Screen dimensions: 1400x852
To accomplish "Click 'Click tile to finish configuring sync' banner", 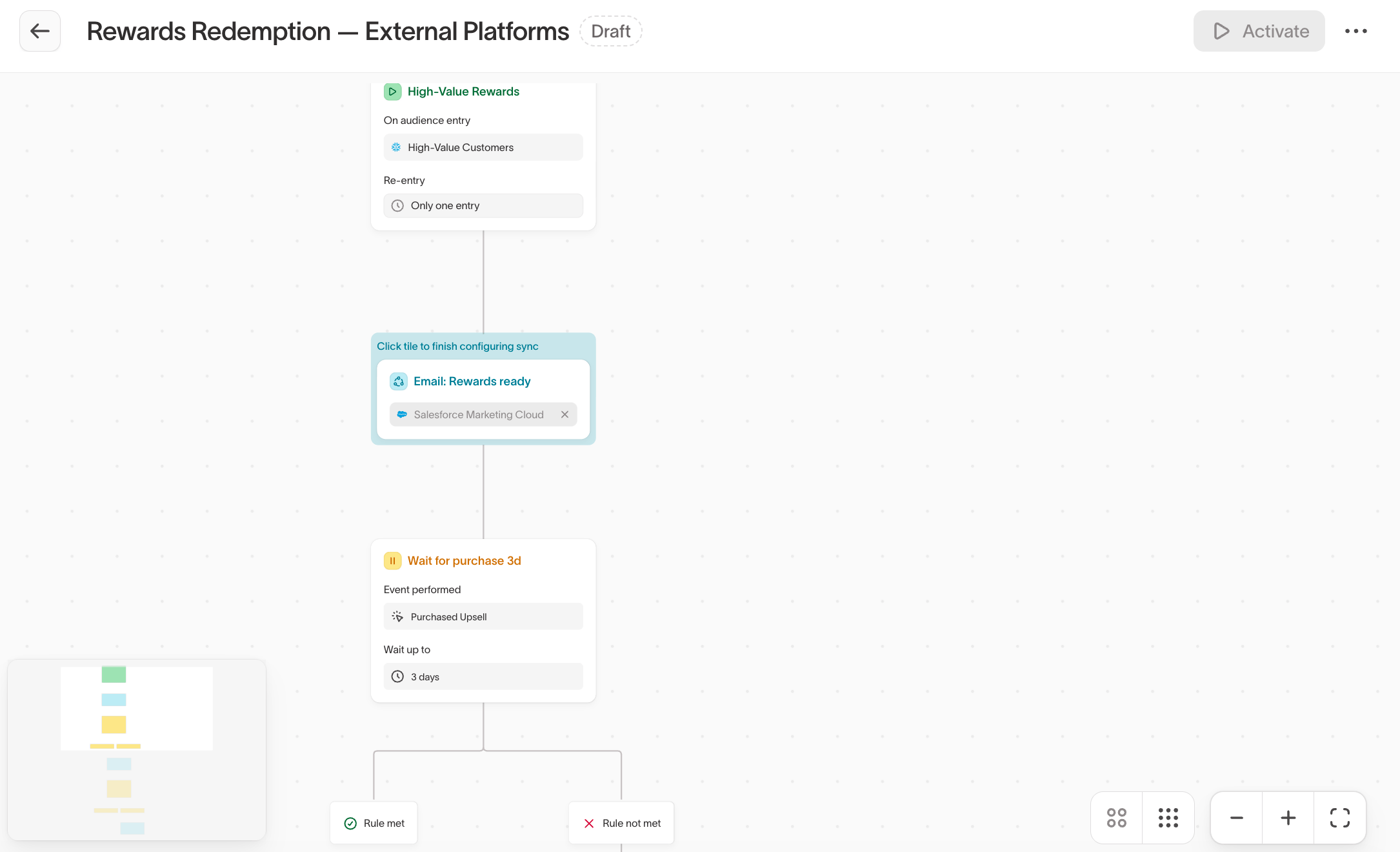I will (457, 346).
